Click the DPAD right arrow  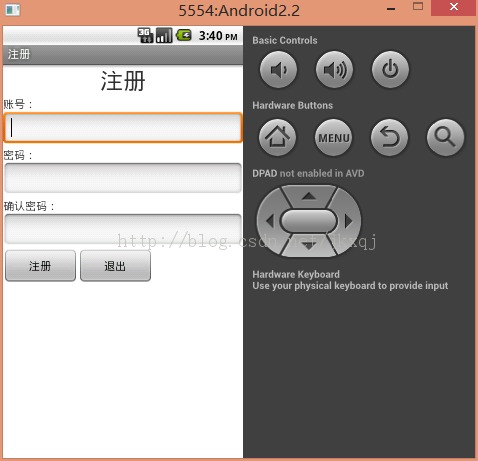(349, 221)
